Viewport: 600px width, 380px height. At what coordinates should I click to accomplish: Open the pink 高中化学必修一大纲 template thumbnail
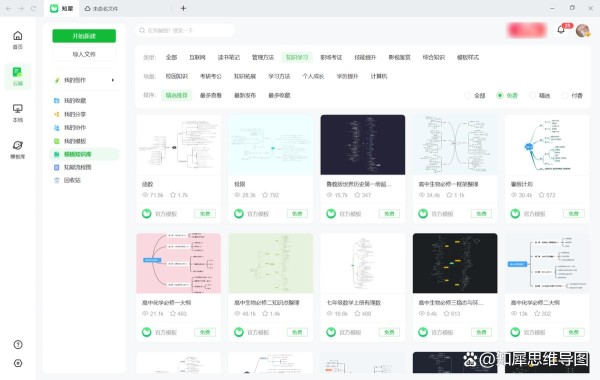pos(179,263)
